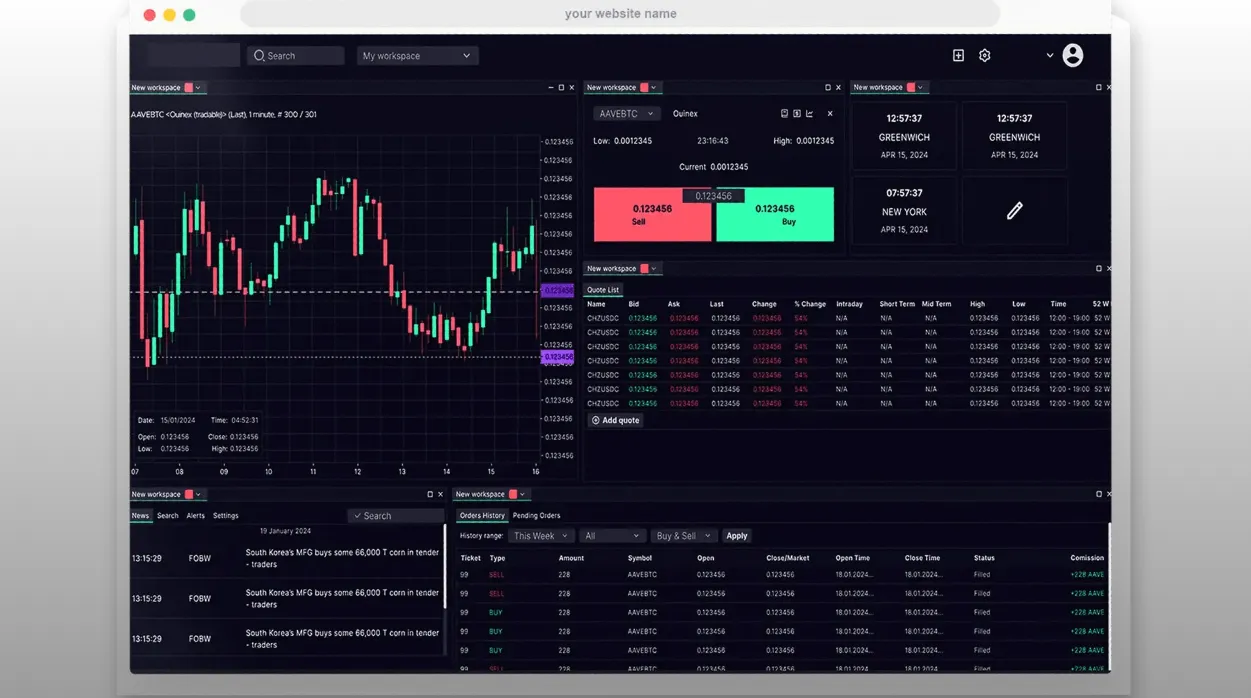Click red swatch on Quote List workspace tab
This screenshot has width=1251, height=698.
coord(644,268)
